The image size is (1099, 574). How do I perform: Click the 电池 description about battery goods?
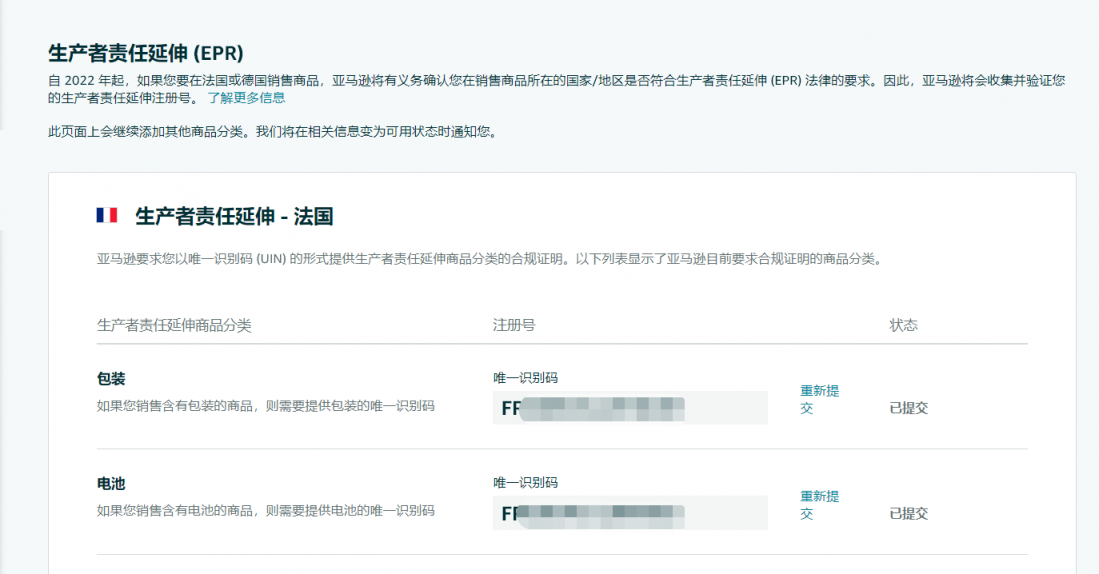pyautogui.click(x=265, y=511)
